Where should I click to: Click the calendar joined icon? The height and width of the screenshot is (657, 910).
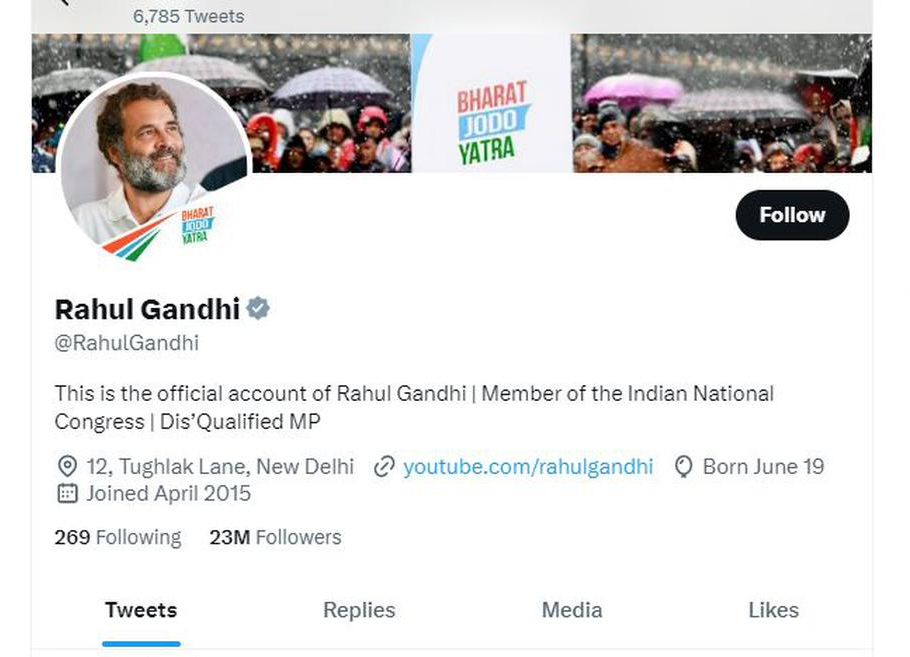(68, 493)
